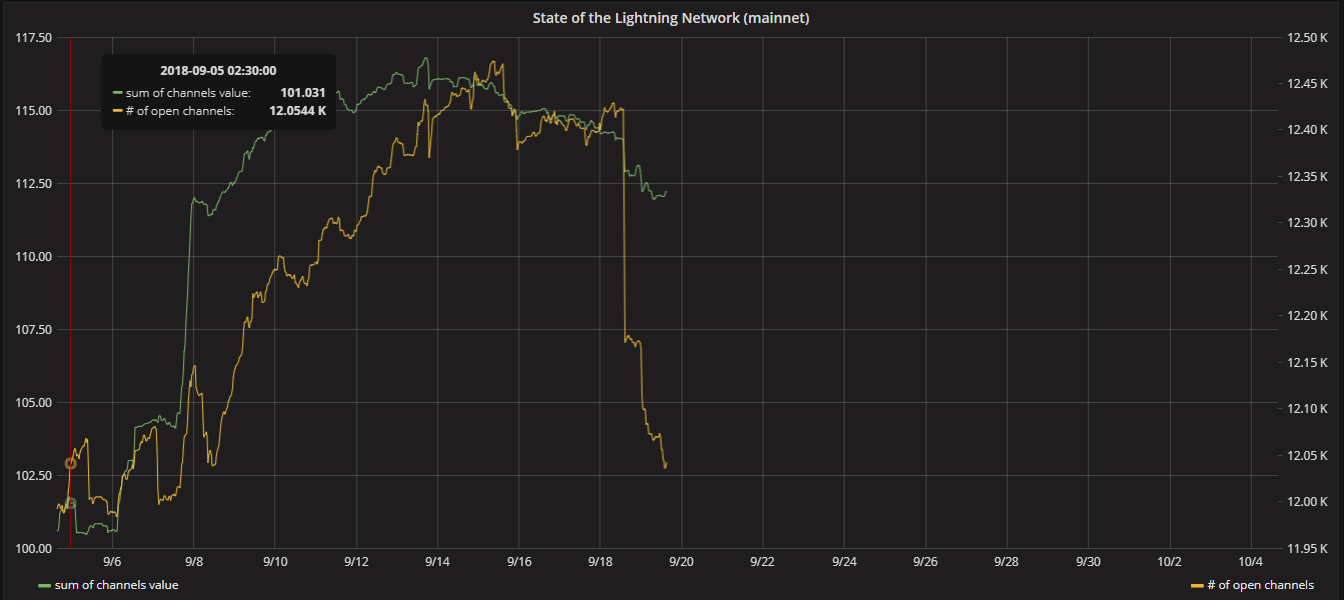Click the left axis value '102.50'
The height and width of the screenshot is (600, 1344).
pyautogui.click(x=34, y=475)
